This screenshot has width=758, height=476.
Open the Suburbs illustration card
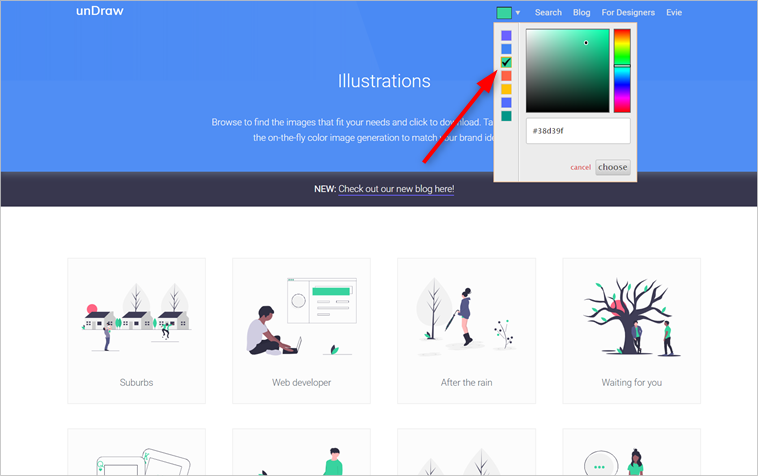click(x=136, y=330)
